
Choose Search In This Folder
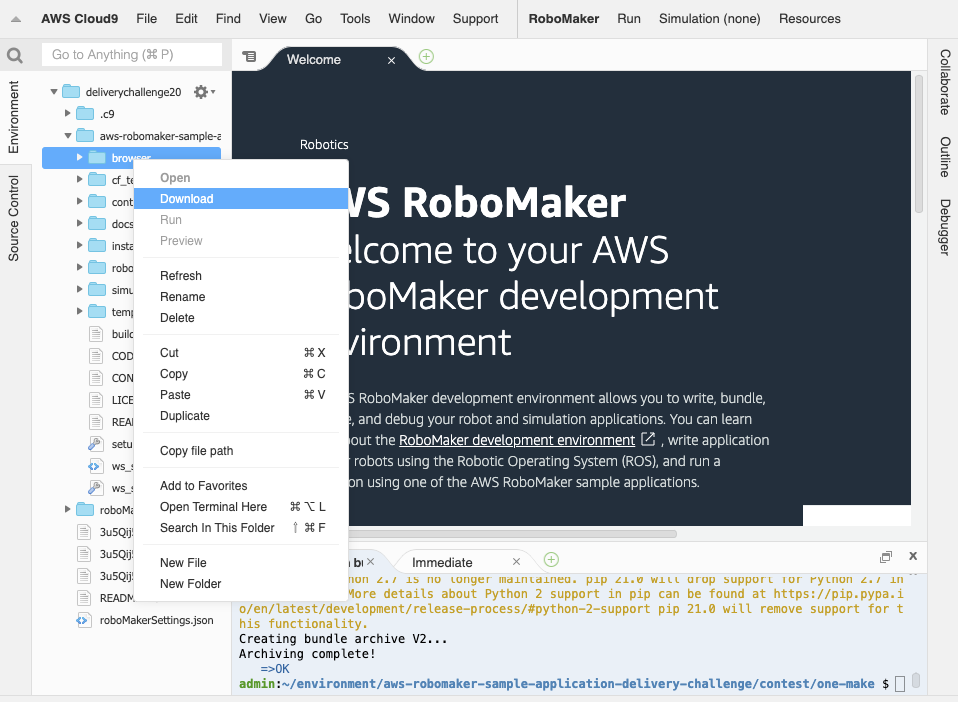[241, 527]
